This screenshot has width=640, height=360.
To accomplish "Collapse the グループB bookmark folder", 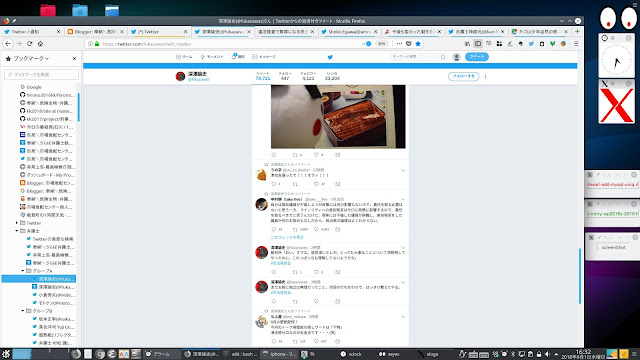I will (x=23, y=311).
